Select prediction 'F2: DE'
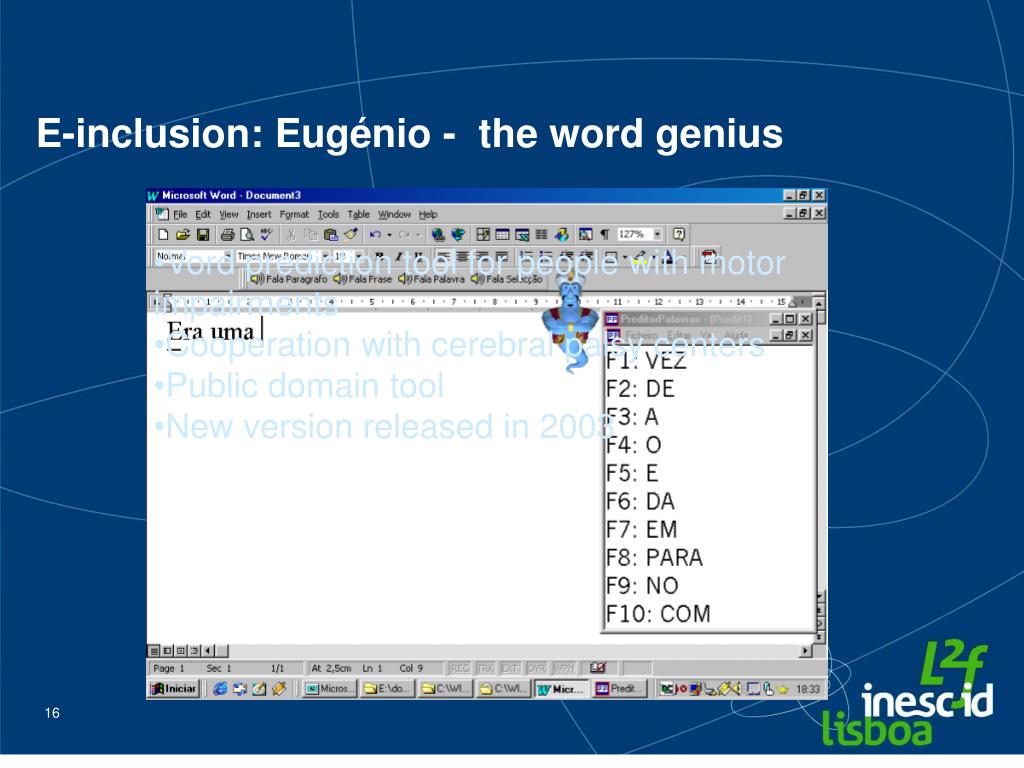The width and height of the screenshot is (1024, 768). pos(640,389)
